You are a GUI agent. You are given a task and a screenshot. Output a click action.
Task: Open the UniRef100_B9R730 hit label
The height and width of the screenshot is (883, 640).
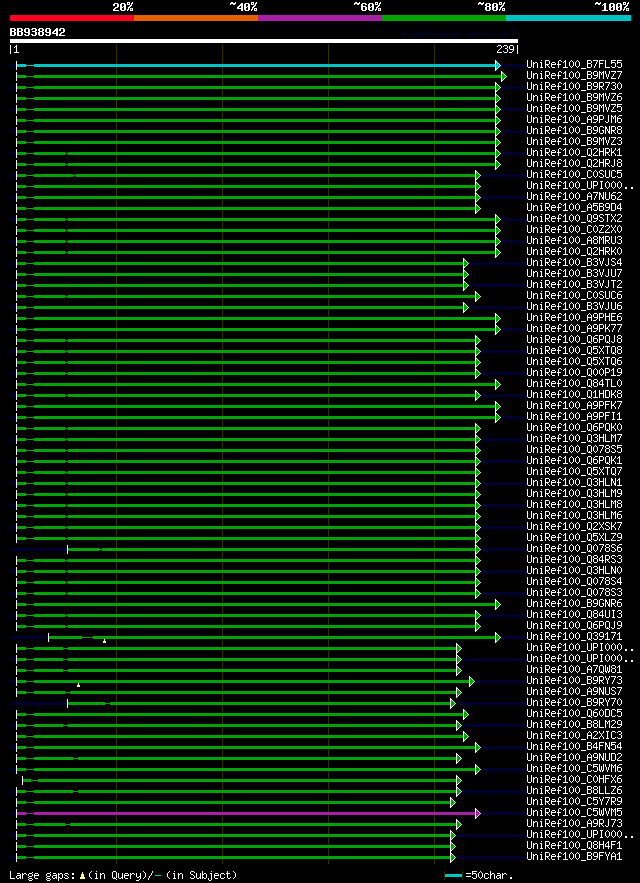pos(574,86)
